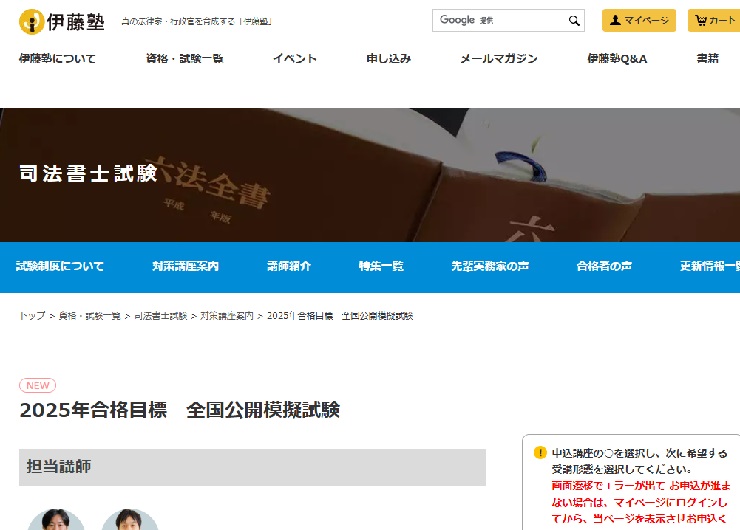This screenshot has height=530, width=740.
Task: Open the カート button
Action: (714, 20)
